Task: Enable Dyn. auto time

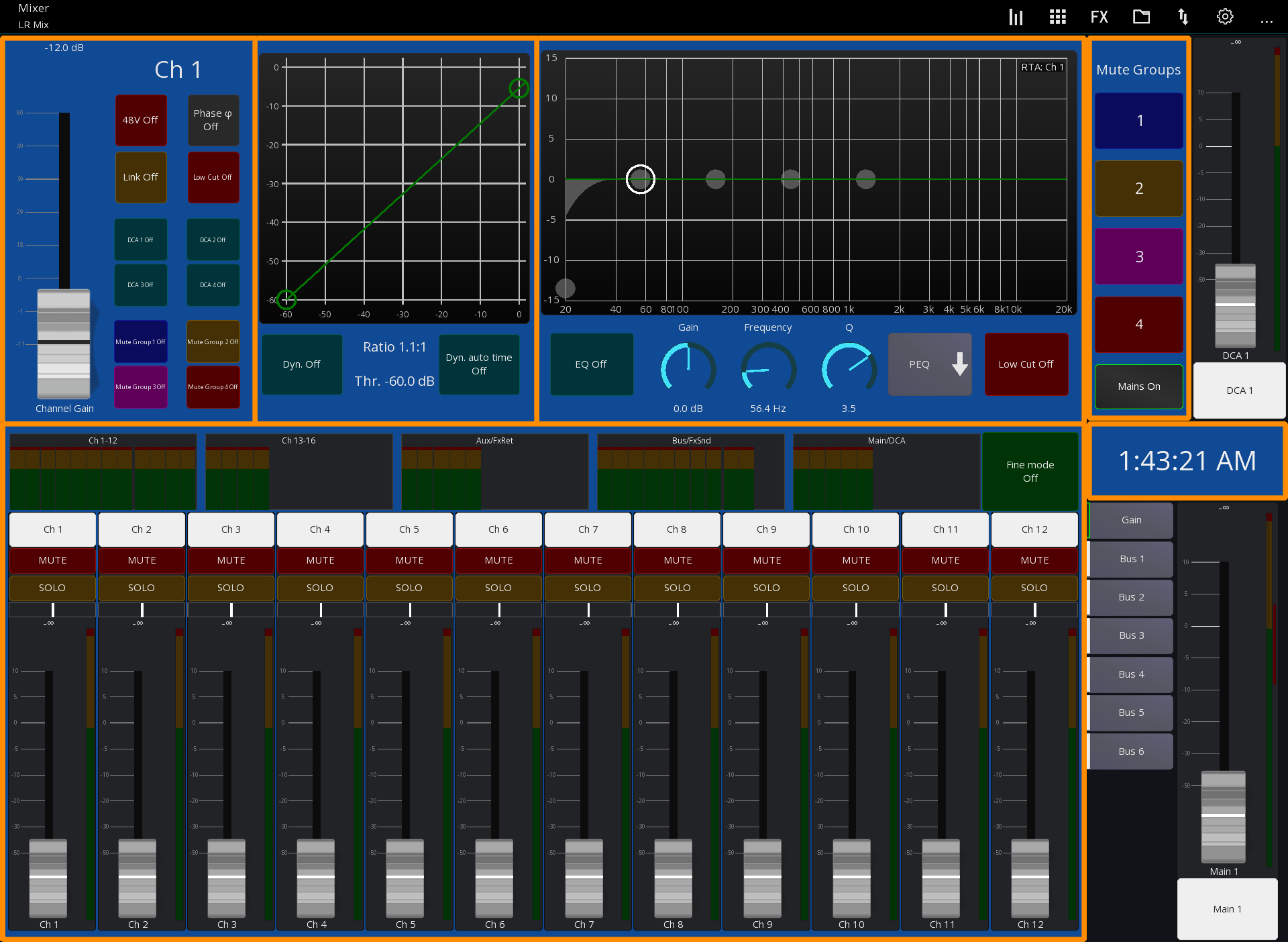Action: pos(479,364)
